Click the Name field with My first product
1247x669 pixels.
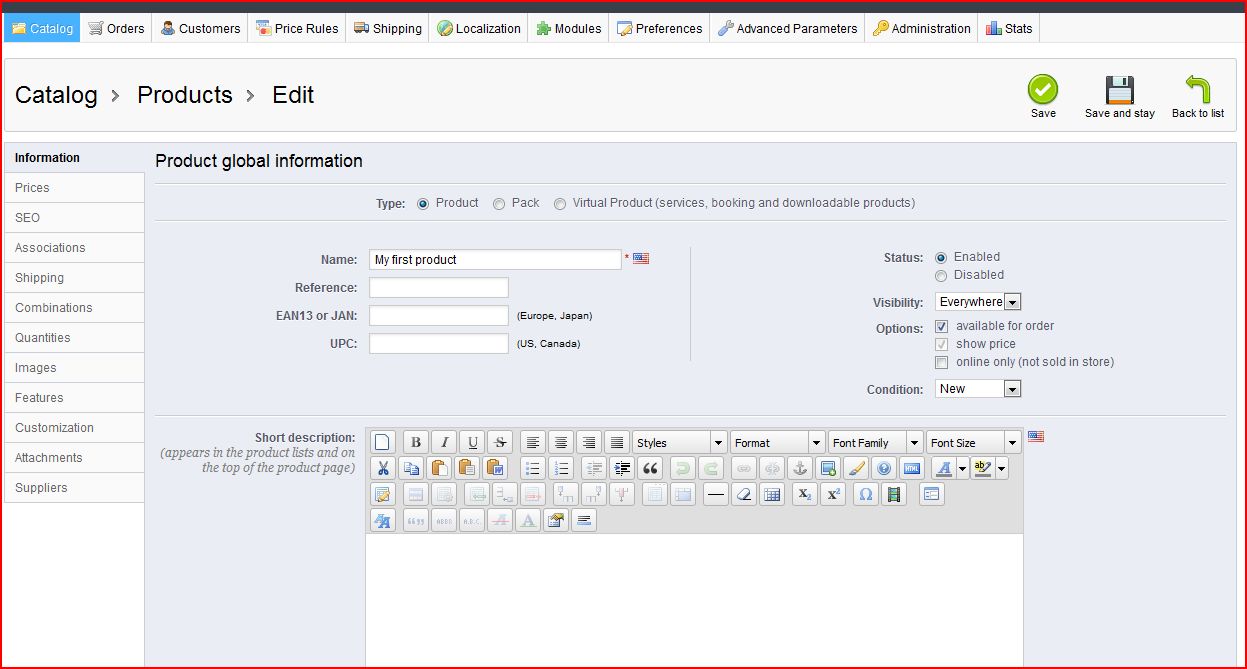pos(495,260)
